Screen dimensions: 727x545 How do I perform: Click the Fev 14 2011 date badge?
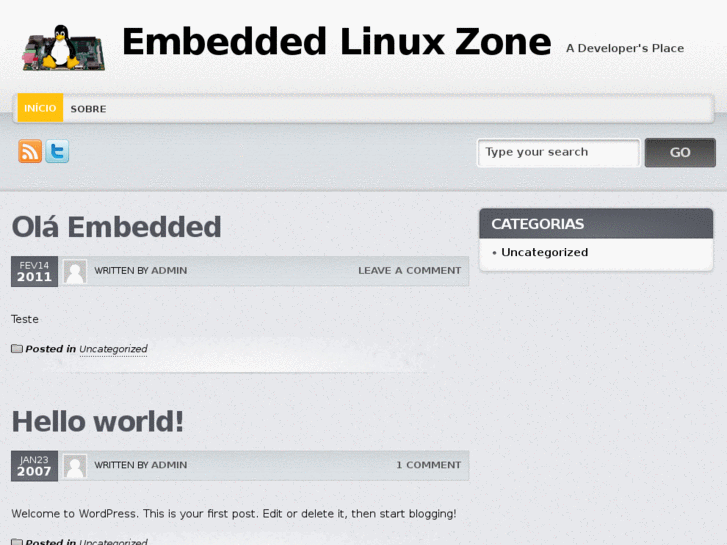[34, 271]
